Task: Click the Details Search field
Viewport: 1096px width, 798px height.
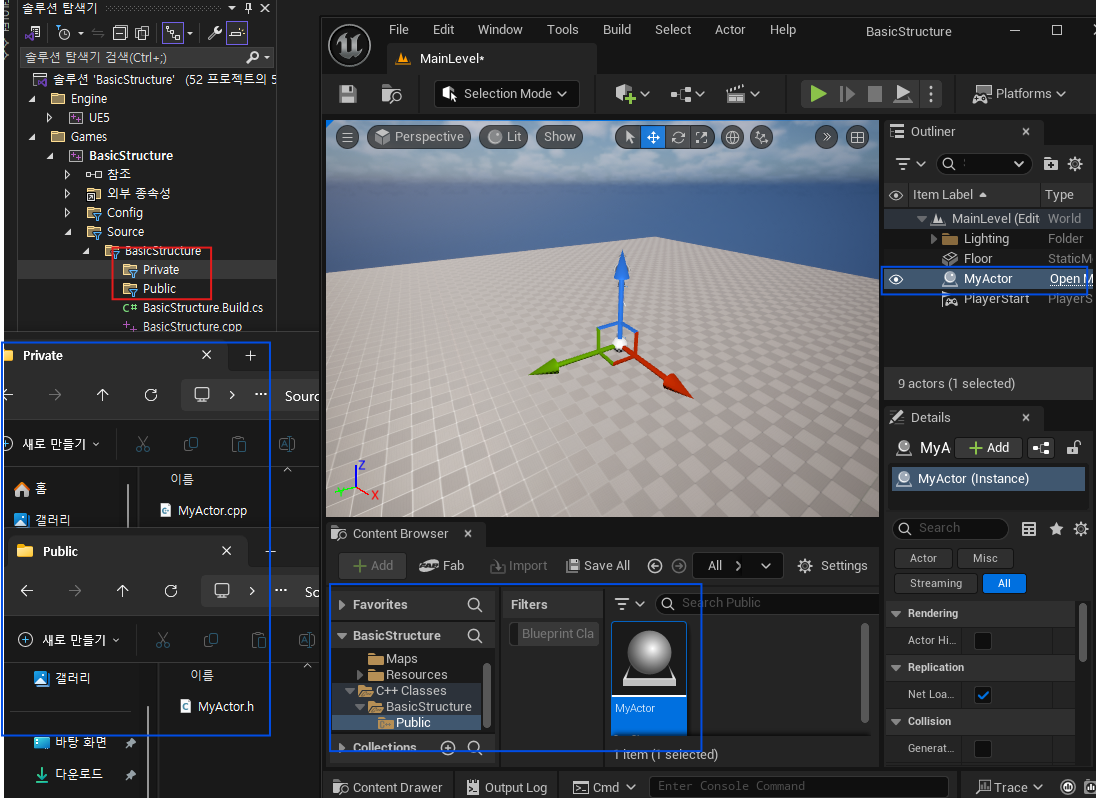Action: [951, 528]
